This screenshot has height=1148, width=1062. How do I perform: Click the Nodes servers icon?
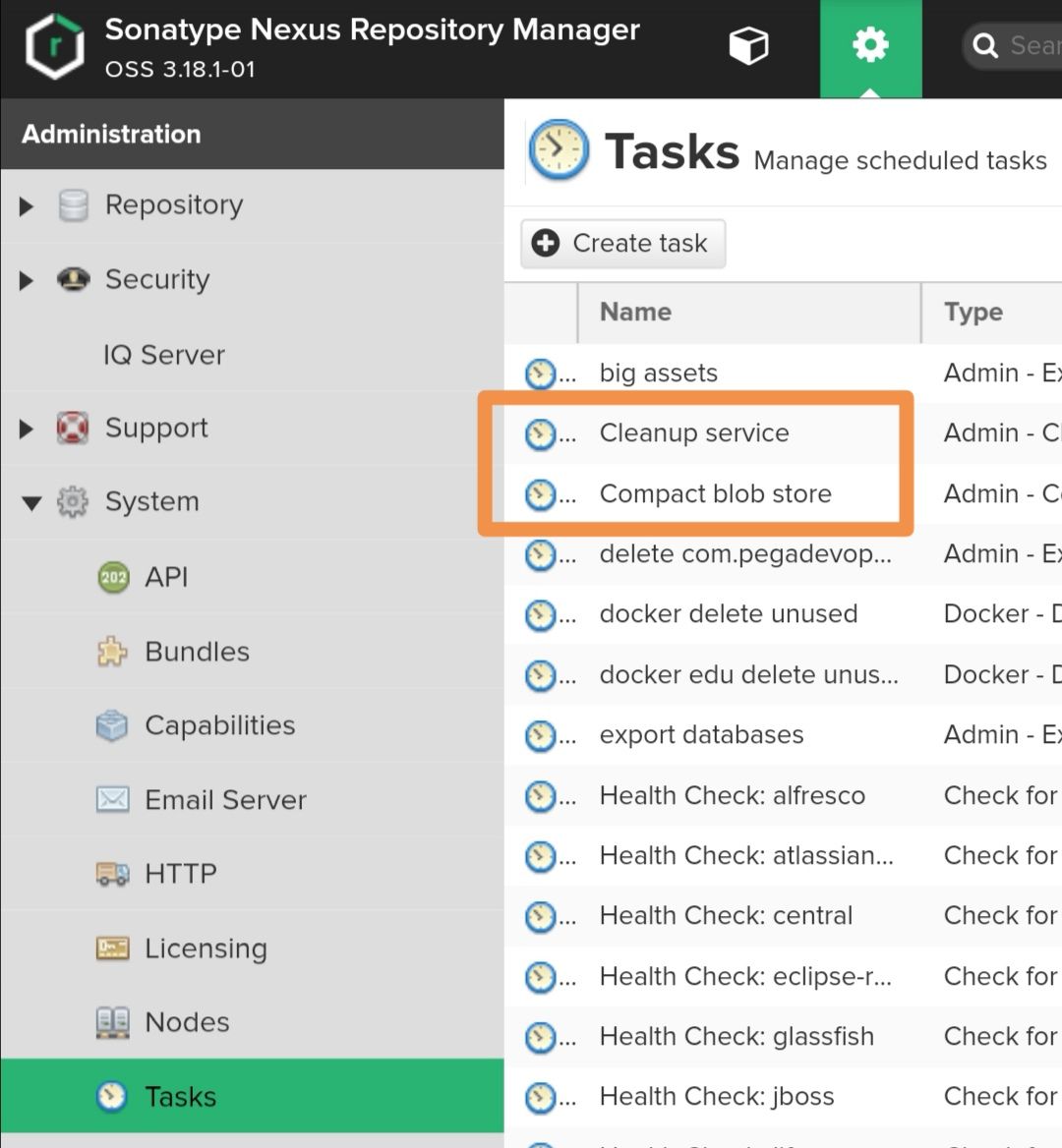pyautogui.click(x=113, y=1023)
